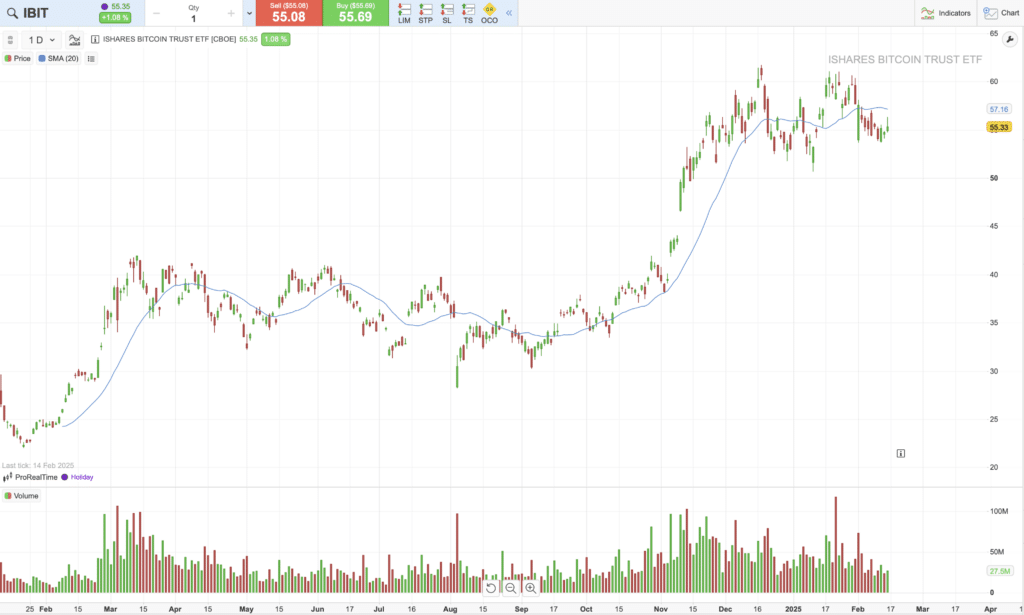The width and height of the screenshot is (1024, 615).
Task: Click the blue 57.16 SMA price label
Action: click(x=999, y=109)
